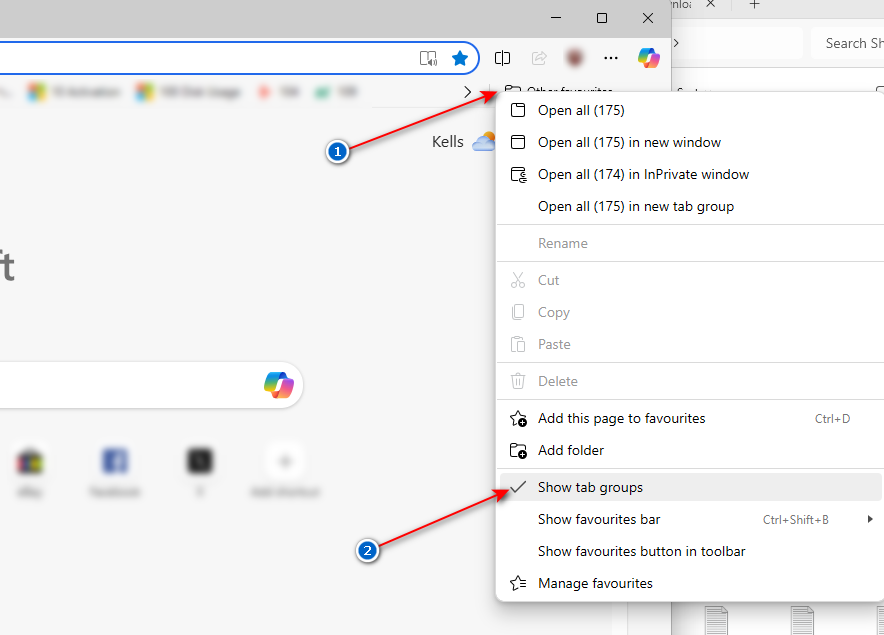Click the new window icon beside Open all
This screenshot has width=884, height=635.
(518, 142)
